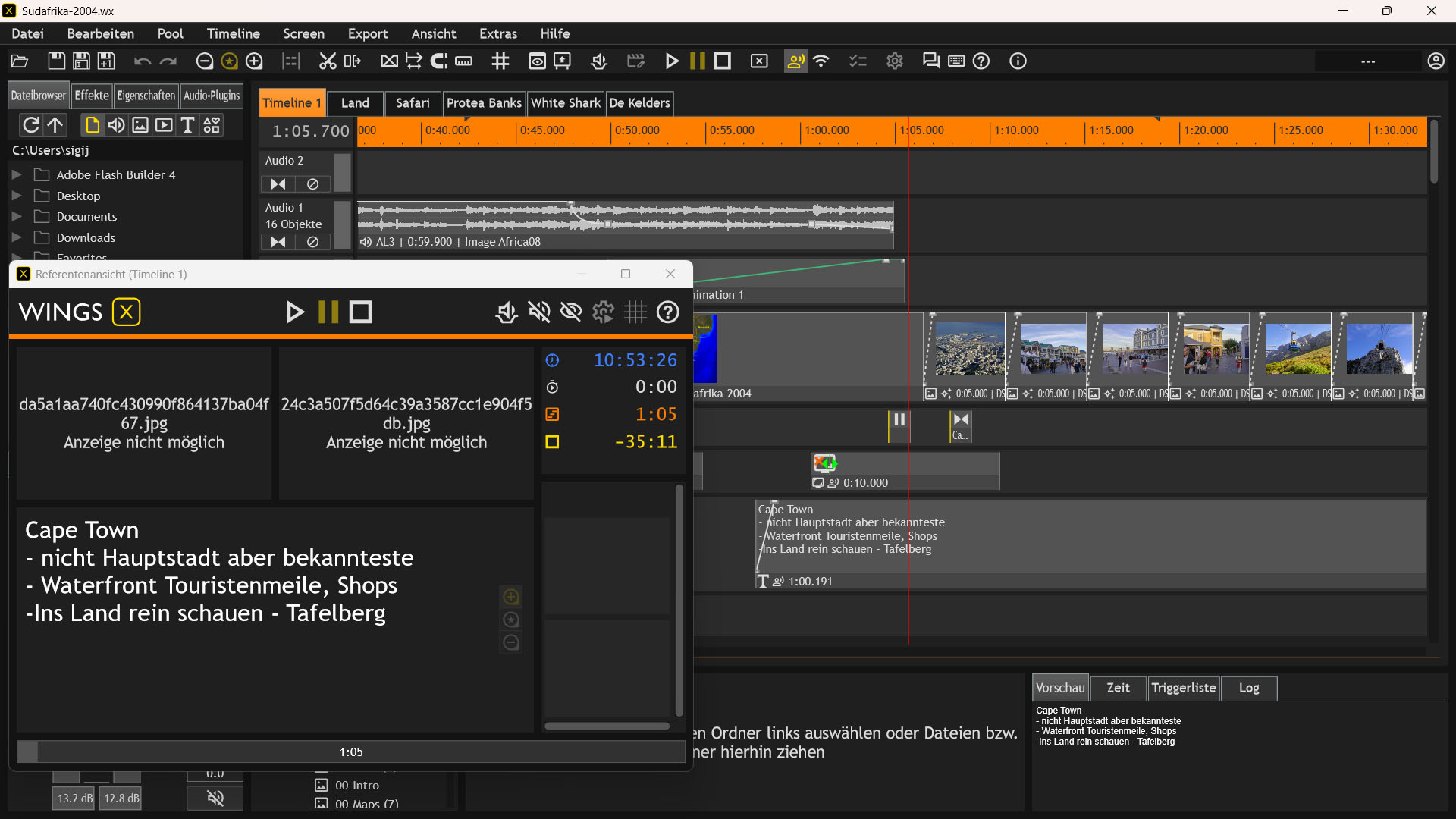The height and width of the screenshot is (819, 1456).
Task: Switch to the White Shark tab
Action: pyautogui.click(x=565, y=103)
